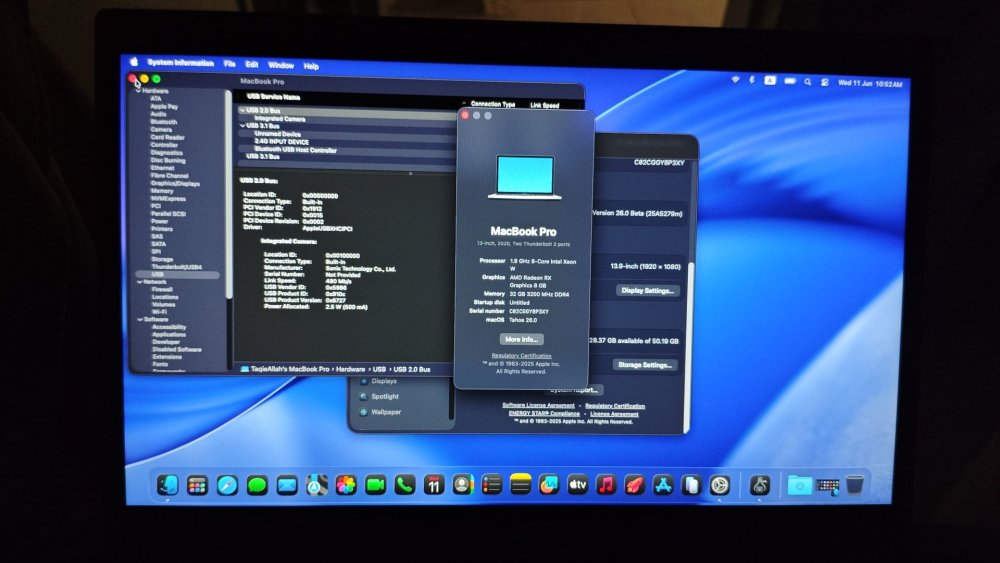Image resolution: width=1000 pixels, height=563 pixels.
Task: Click the System Information sidebar scrollbar
Action: pos(228,194)
